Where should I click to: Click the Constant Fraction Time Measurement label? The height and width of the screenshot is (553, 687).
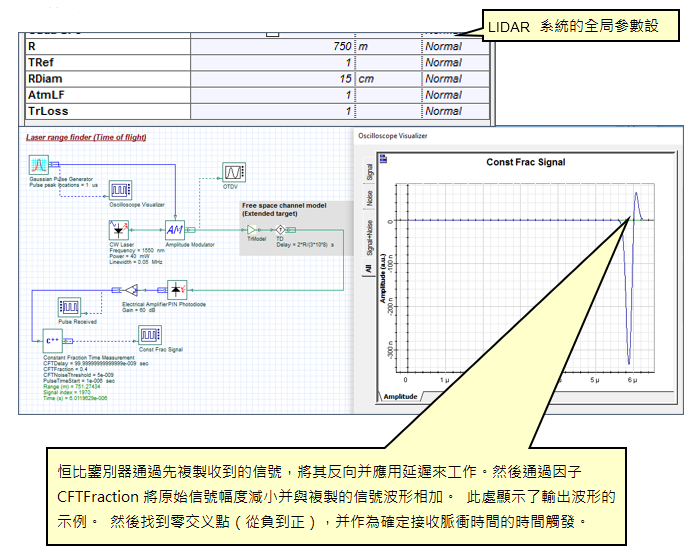tap(89, 358)
